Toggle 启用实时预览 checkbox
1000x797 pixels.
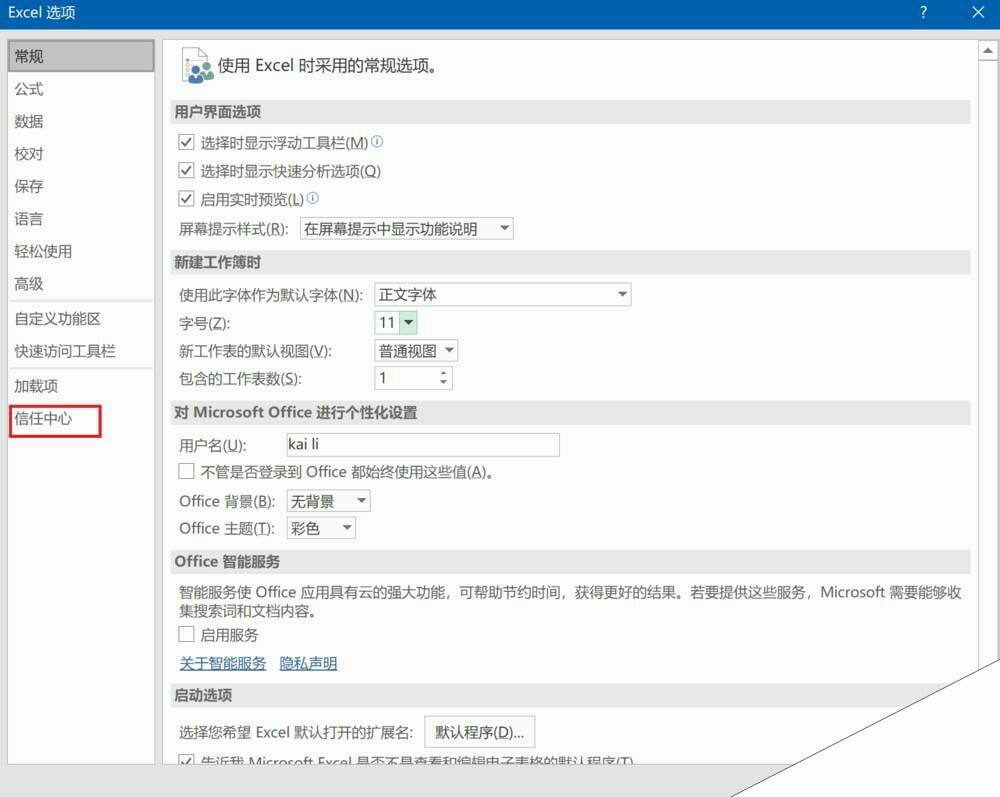click(x=186, y=199)
